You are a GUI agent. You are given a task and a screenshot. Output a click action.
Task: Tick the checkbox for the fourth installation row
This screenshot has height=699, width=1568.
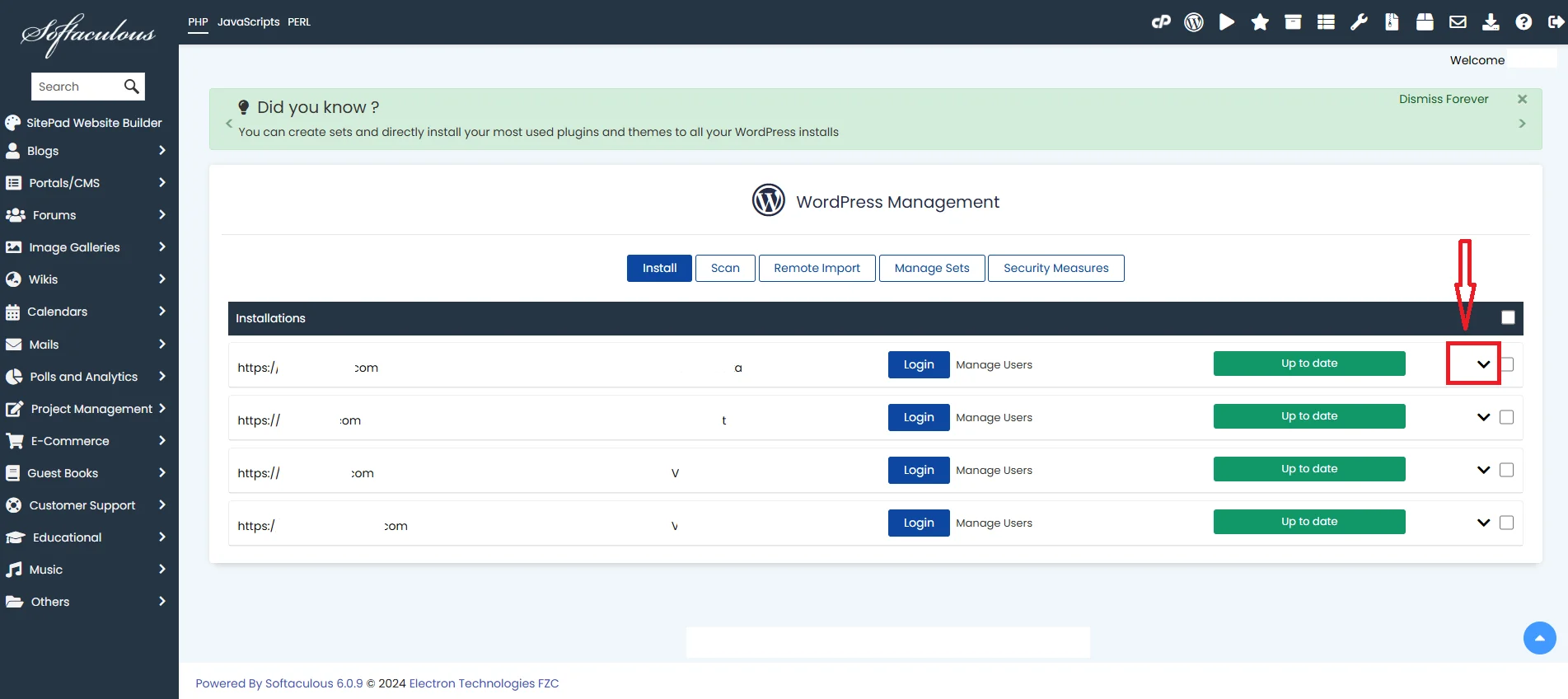click(1507, 523)
